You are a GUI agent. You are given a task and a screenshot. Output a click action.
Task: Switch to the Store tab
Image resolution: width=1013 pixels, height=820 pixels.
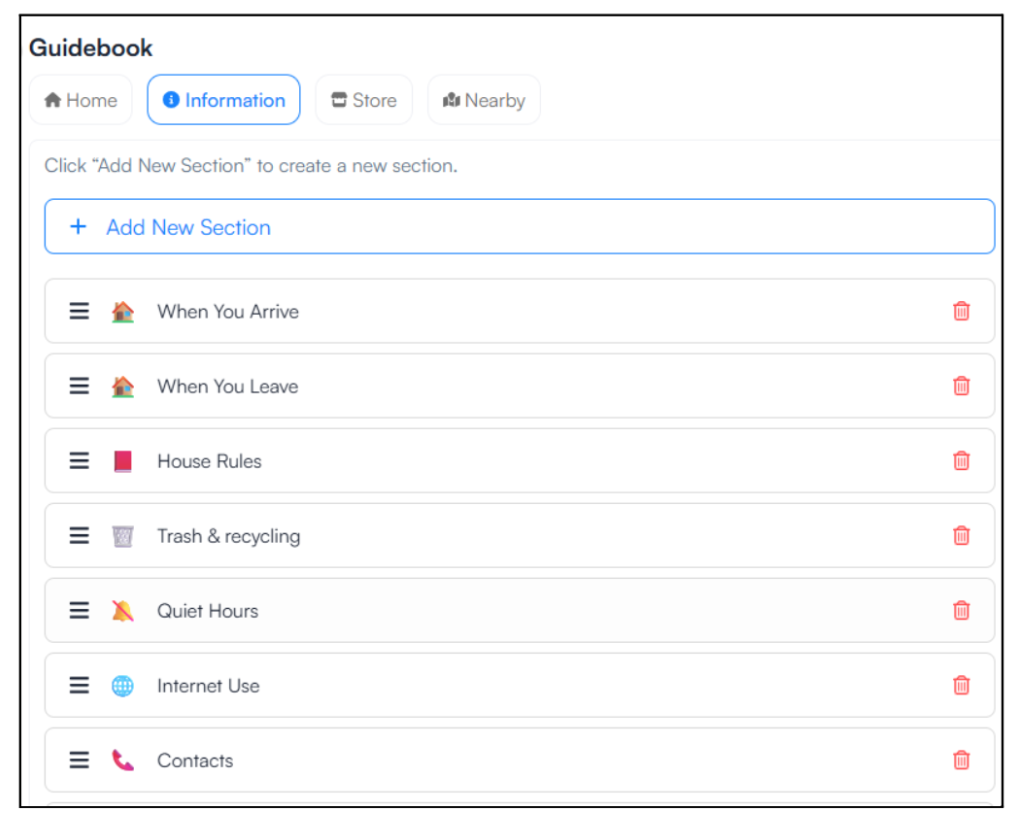pos(364,100)
